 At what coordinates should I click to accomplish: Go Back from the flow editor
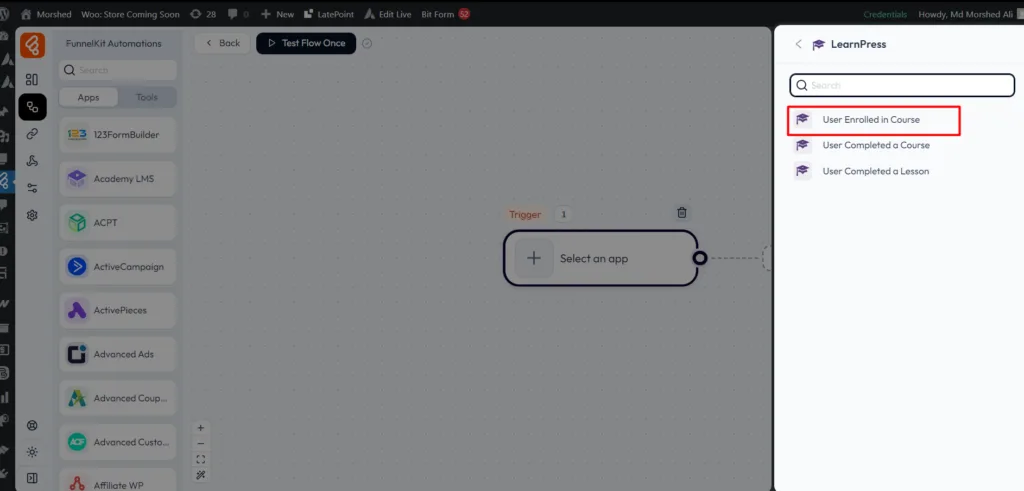223,43
